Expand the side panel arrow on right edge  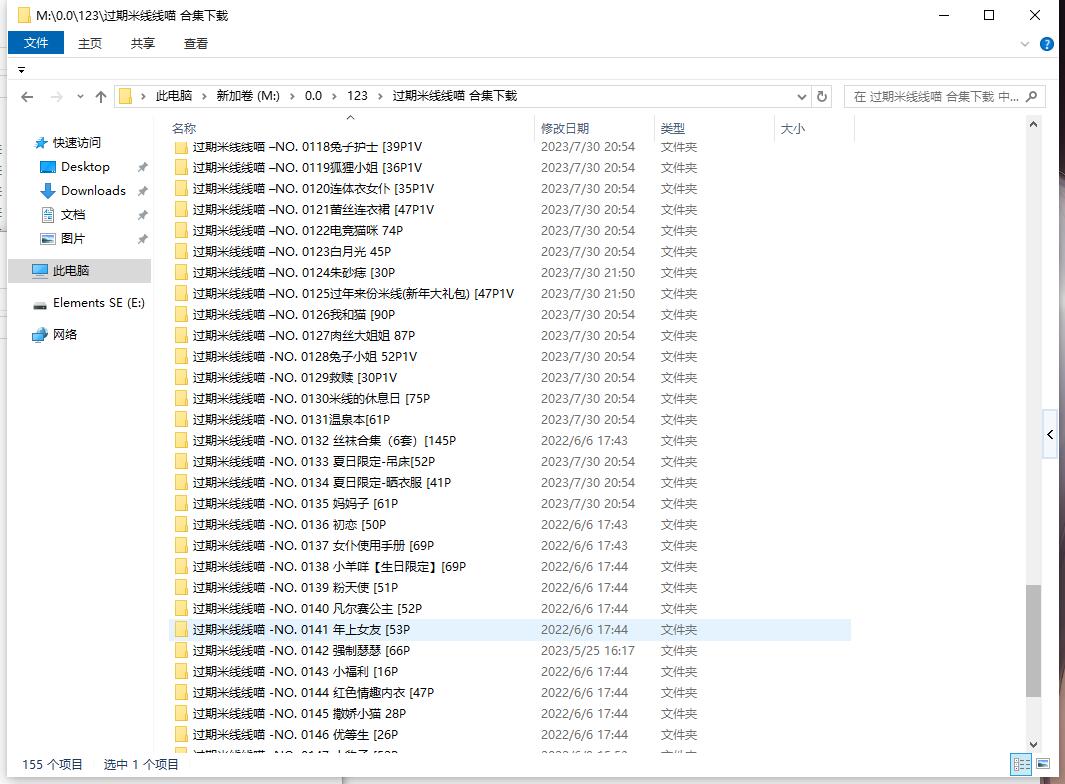pos(1050,435)
